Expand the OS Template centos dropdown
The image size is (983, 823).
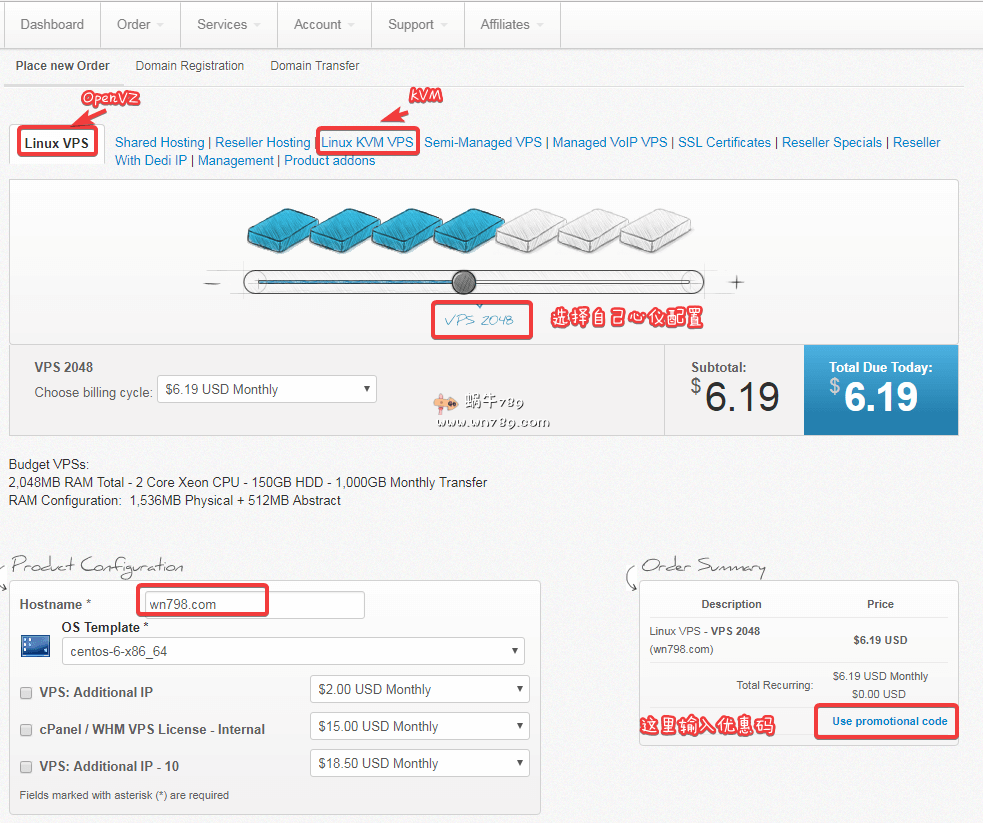pyautogui.click(x=293, y=651)
